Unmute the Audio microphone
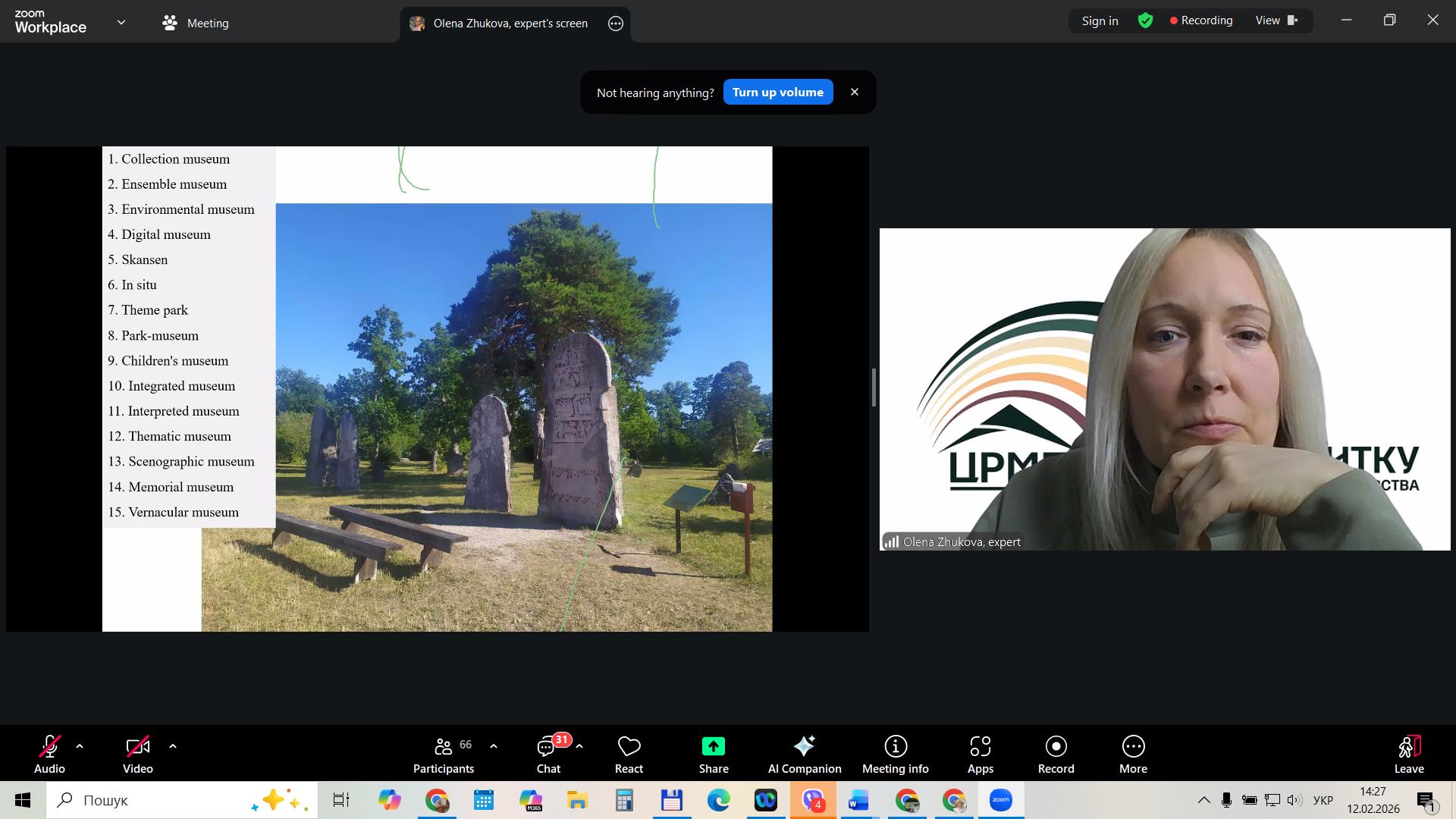Image resolution: width=1456 pixels, height=819 pixels. [x=49, y=755]
